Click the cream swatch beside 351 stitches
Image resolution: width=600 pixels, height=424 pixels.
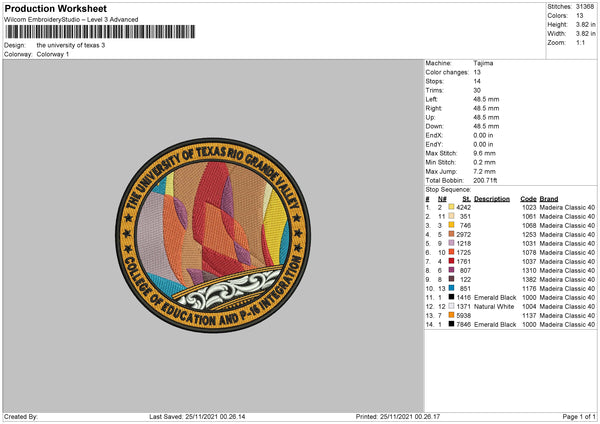pos(451,216)
